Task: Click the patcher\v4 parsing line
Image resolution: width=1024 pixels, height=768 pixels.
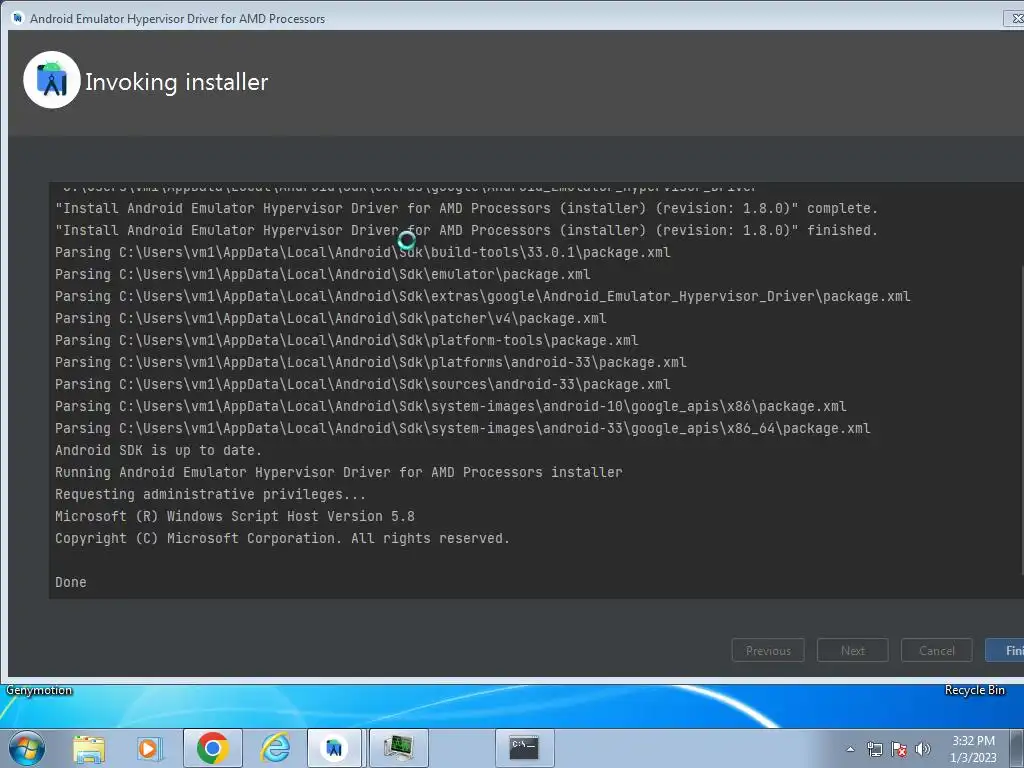Action: [x=330, y=319]
